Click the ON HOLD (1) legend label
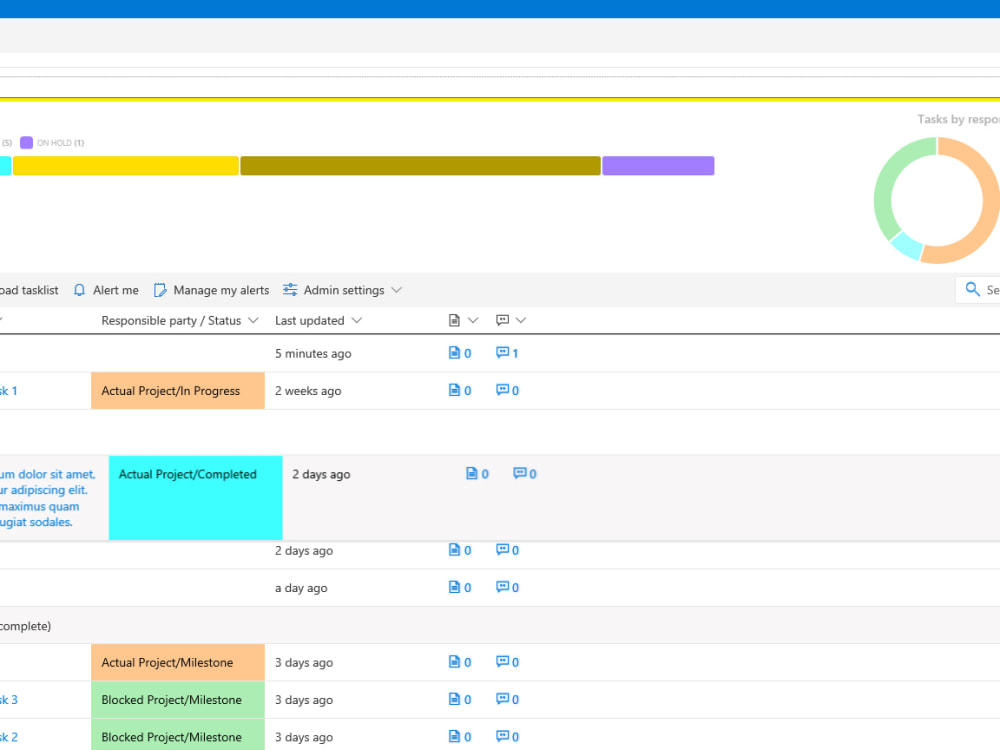1000x750 pixels. [61, 143]
